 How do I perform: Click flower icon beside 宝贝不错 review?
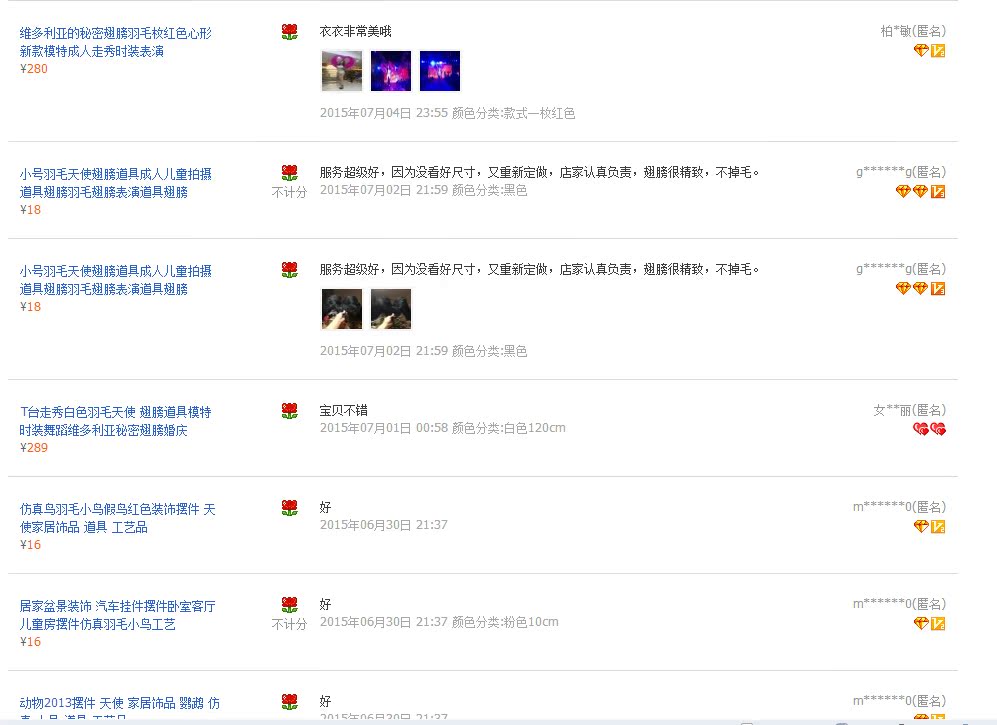pos(289,411)
